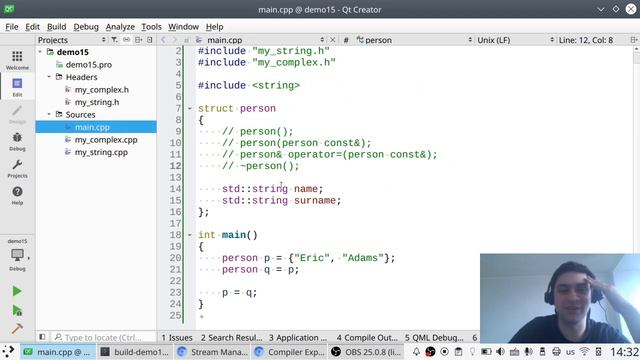Open the Build menu
Screen dimensions: 640x360
click(x=56, y=27)
